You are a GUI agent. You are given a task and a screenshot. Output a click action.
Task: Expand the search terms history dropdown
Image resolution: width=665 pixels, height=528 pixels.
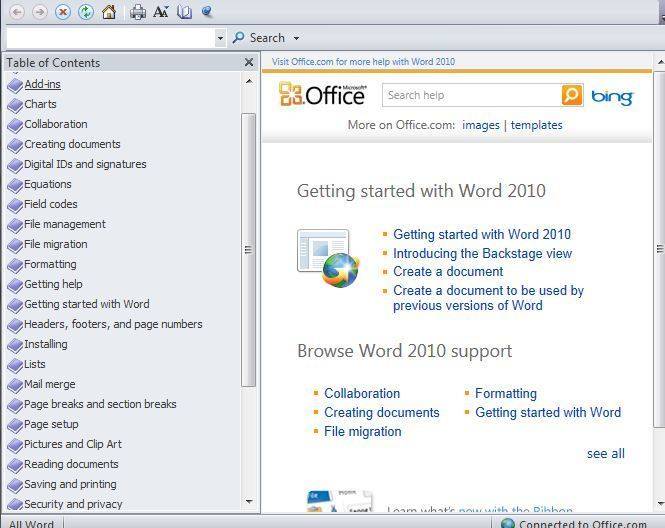pyautogui.click(x=220, y=38)
